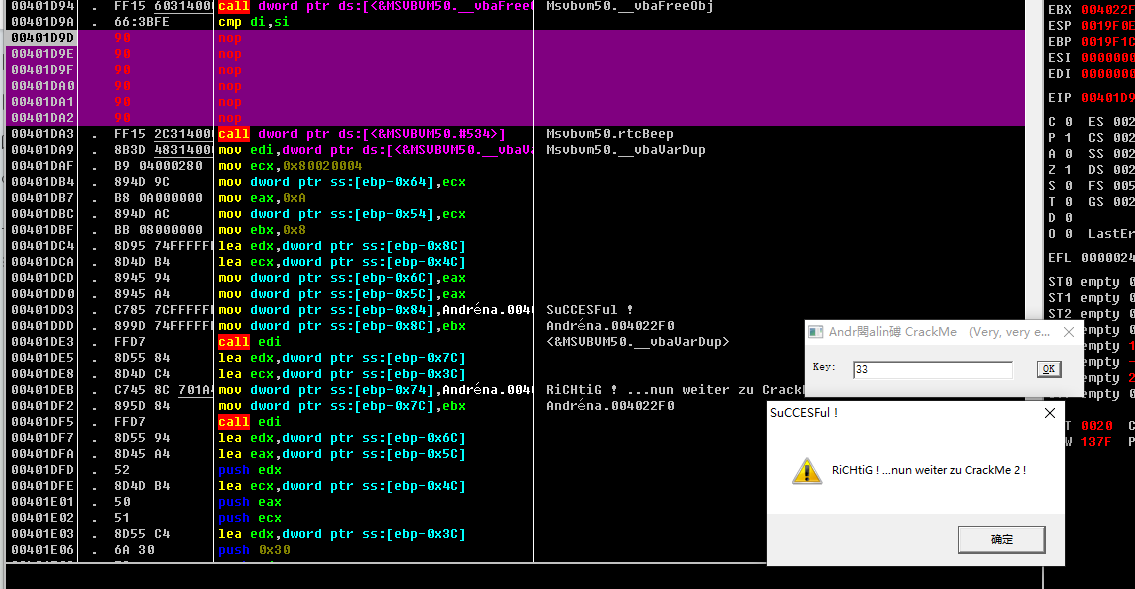The image size is (1135, 589).
Task: Select the rtcBeep call at address 00401DA3
Action: [360, 134]
